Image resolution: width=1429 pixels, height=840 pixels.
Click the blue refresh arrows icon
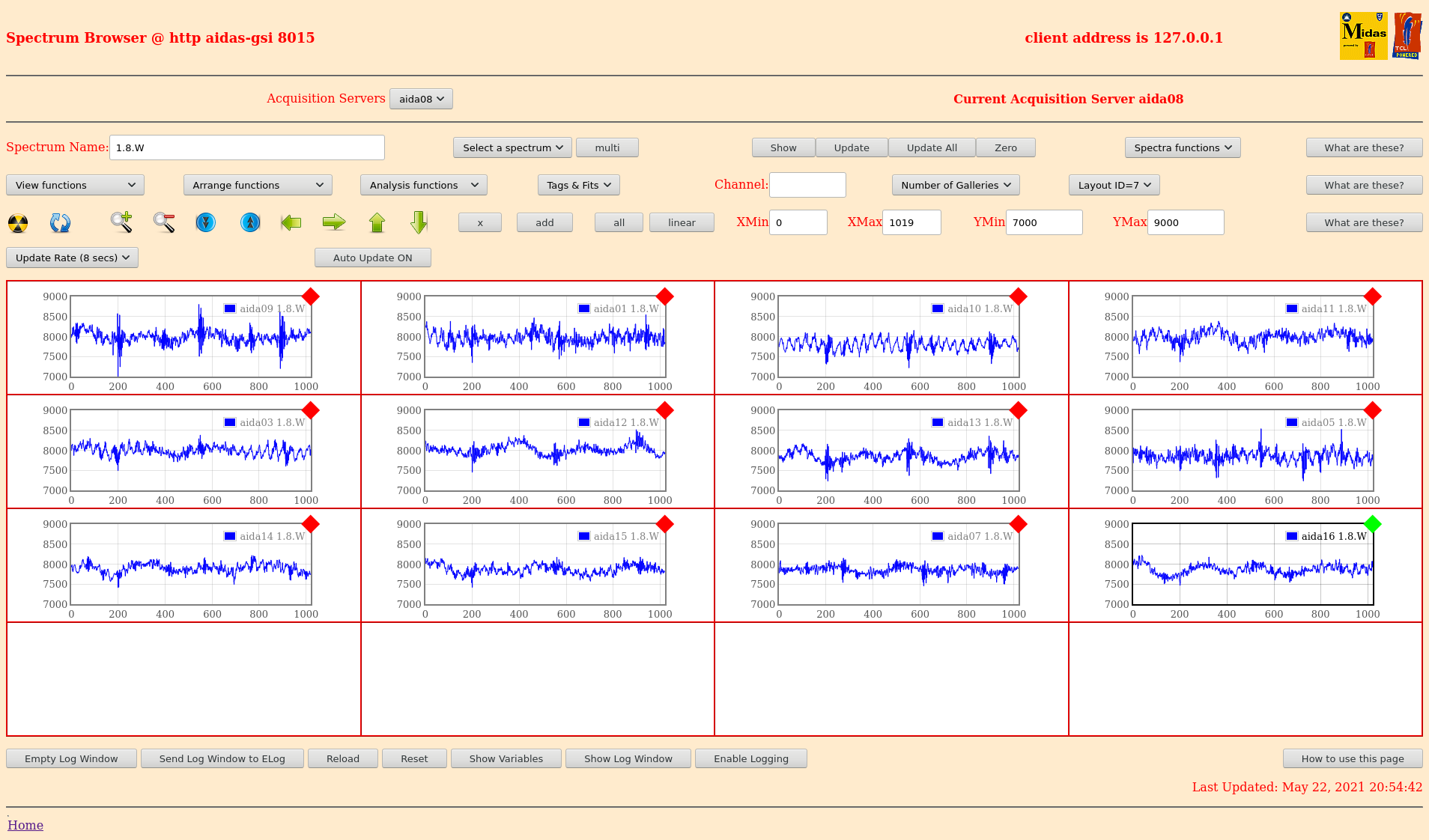60,222
